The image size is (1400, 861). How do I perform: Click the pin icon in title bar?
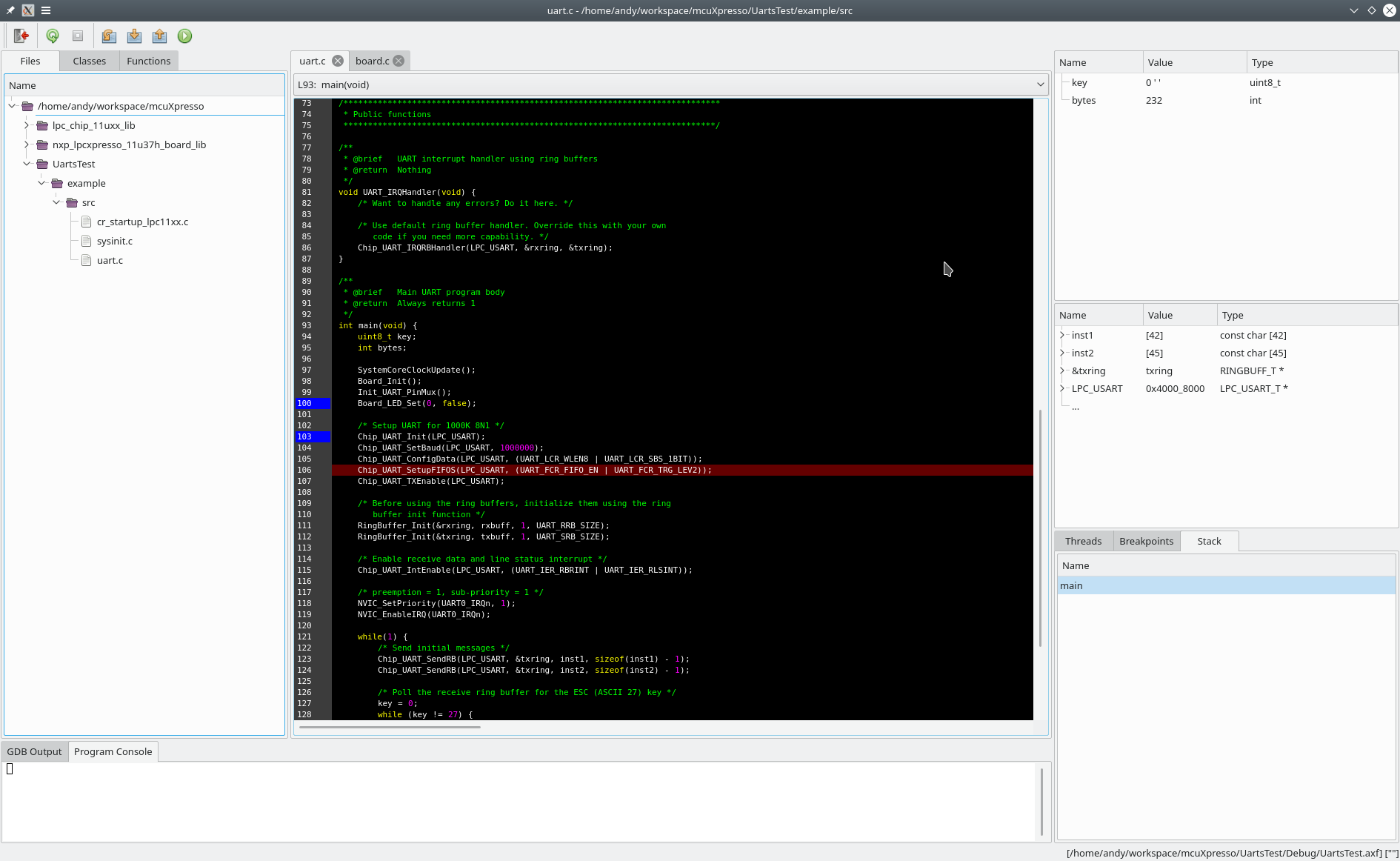coord(10,10)
